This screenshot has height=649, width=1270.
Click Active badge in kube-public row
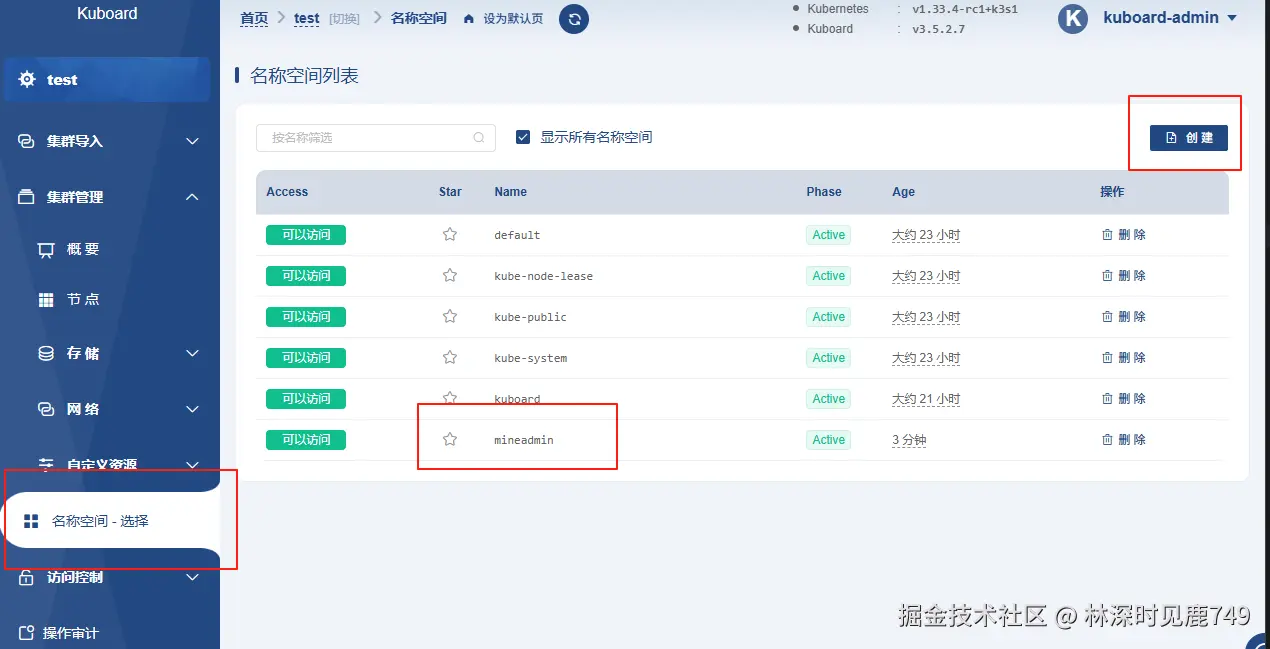[x=828, y=317]
